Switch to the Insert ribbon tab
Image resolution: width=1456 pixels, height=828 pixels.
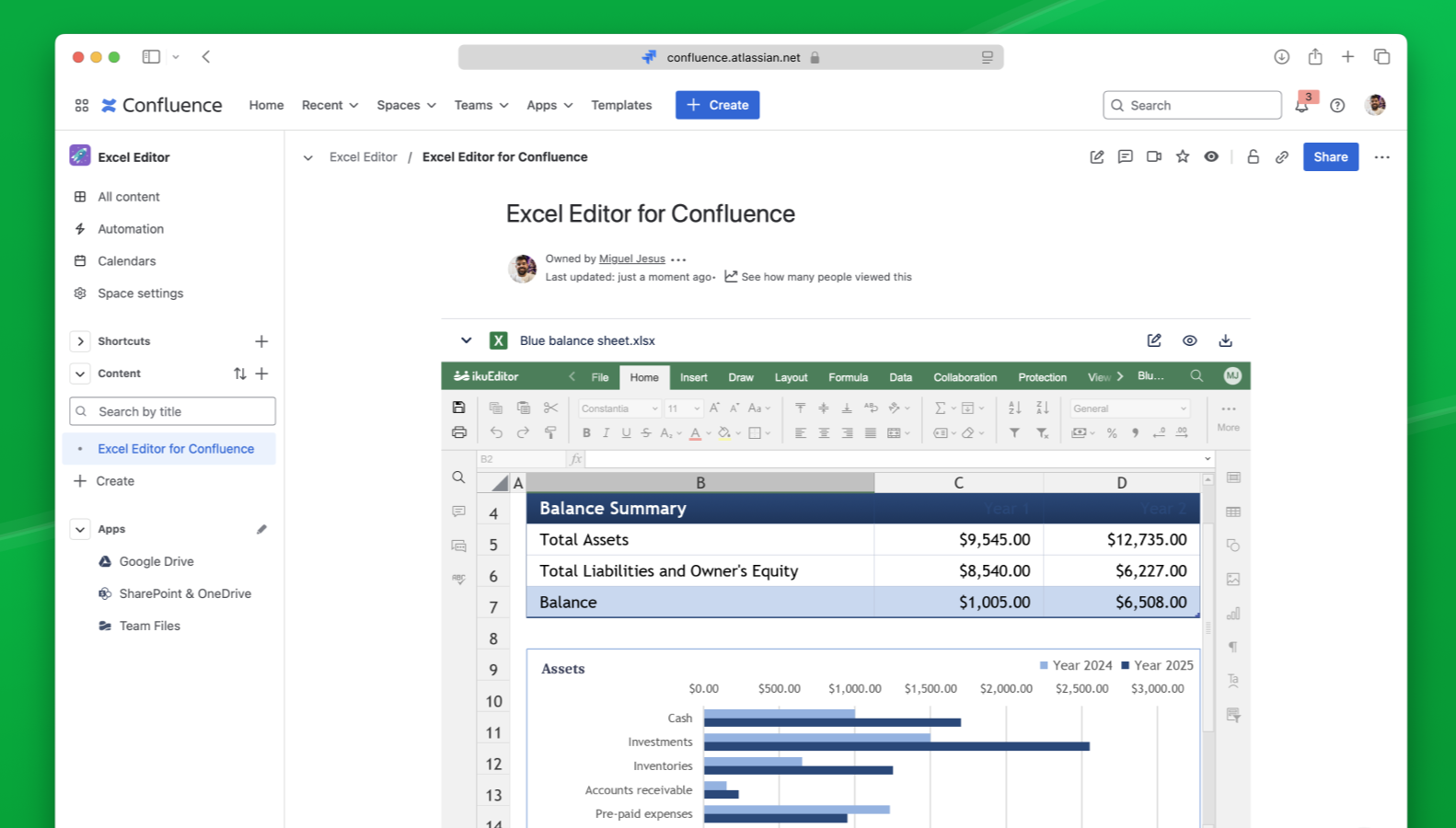click(693, 377)
